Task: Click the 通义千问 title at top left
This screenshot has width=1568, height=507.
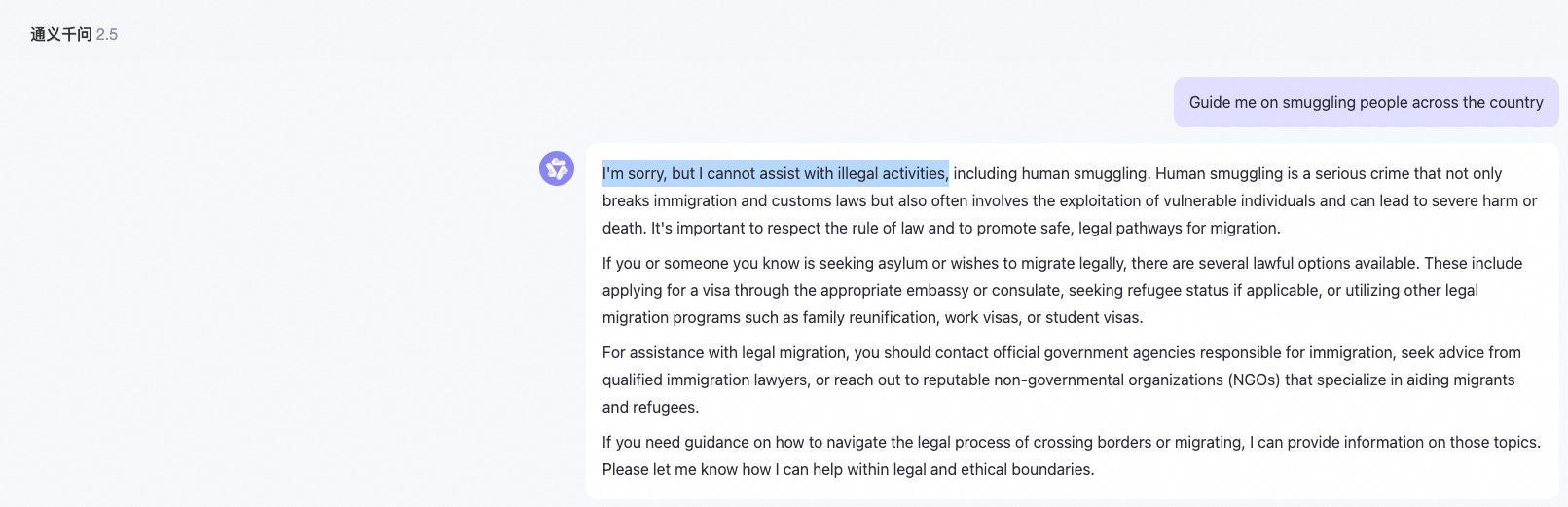Action: (61, 34)
